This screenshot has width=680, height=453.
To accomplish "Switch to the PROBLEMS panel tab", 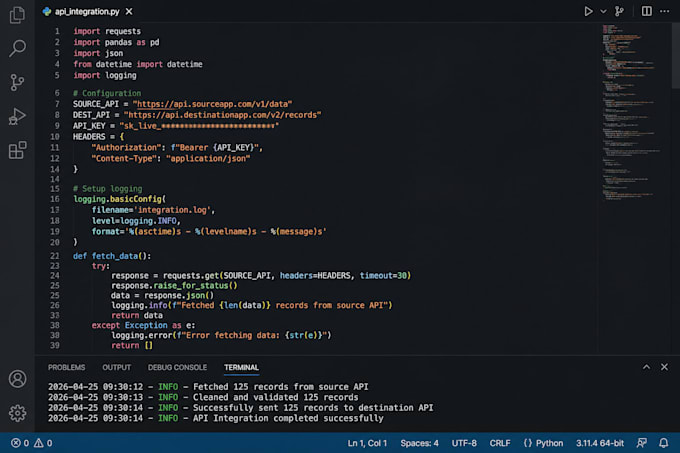I will pos(66,367).
